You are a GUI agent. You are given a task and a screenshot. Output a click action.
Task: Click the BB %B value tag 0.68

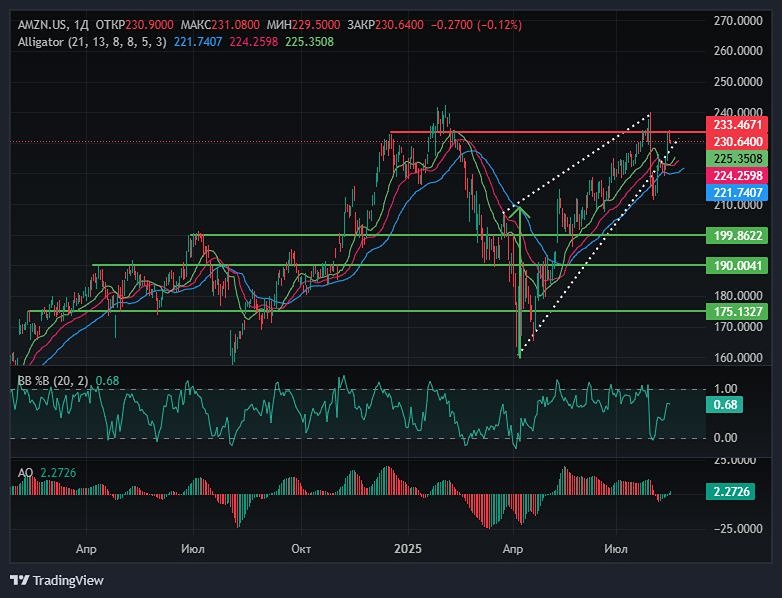tap(725, 404)
